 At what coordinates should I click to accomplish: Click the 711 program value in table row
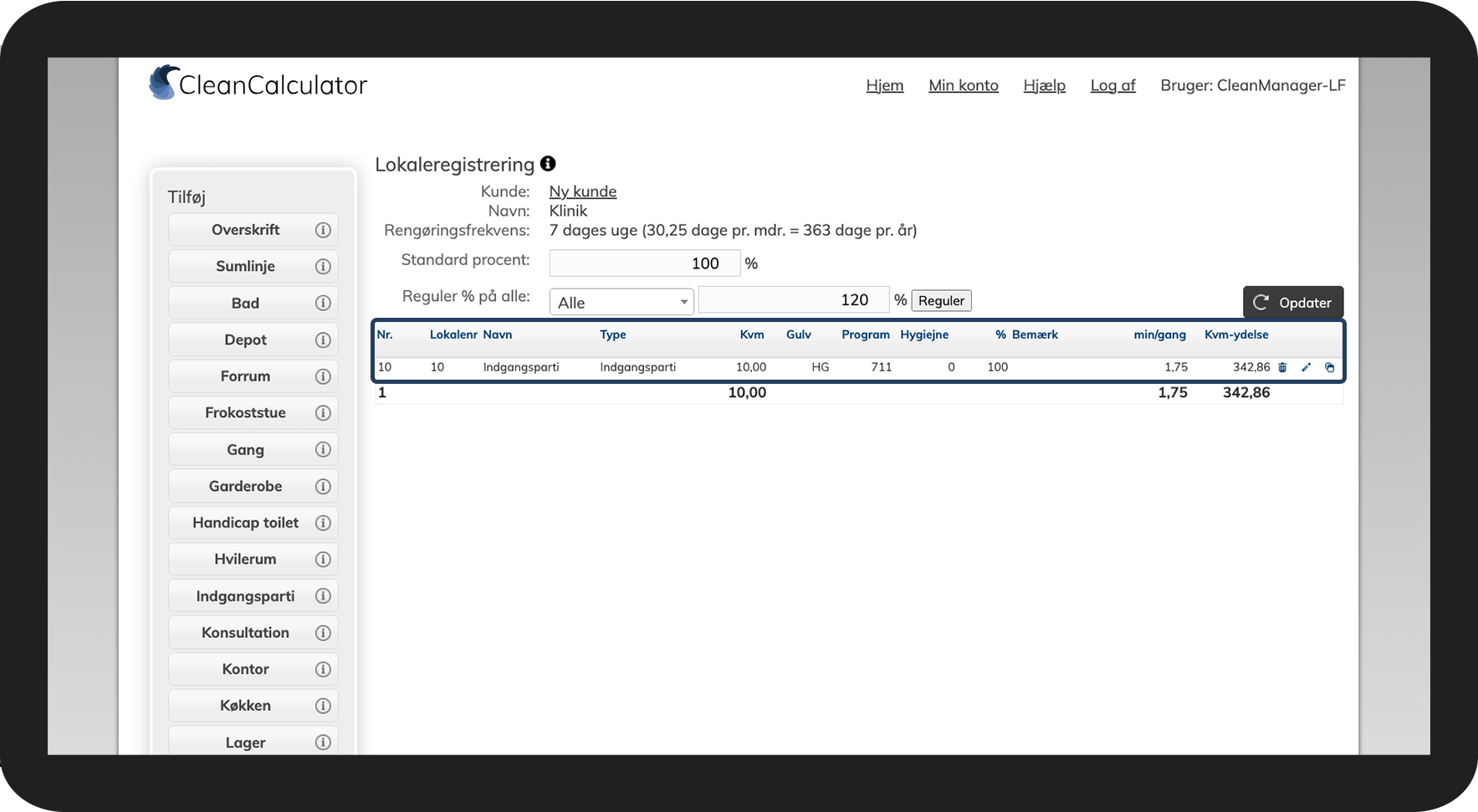[x=882, y=367]
